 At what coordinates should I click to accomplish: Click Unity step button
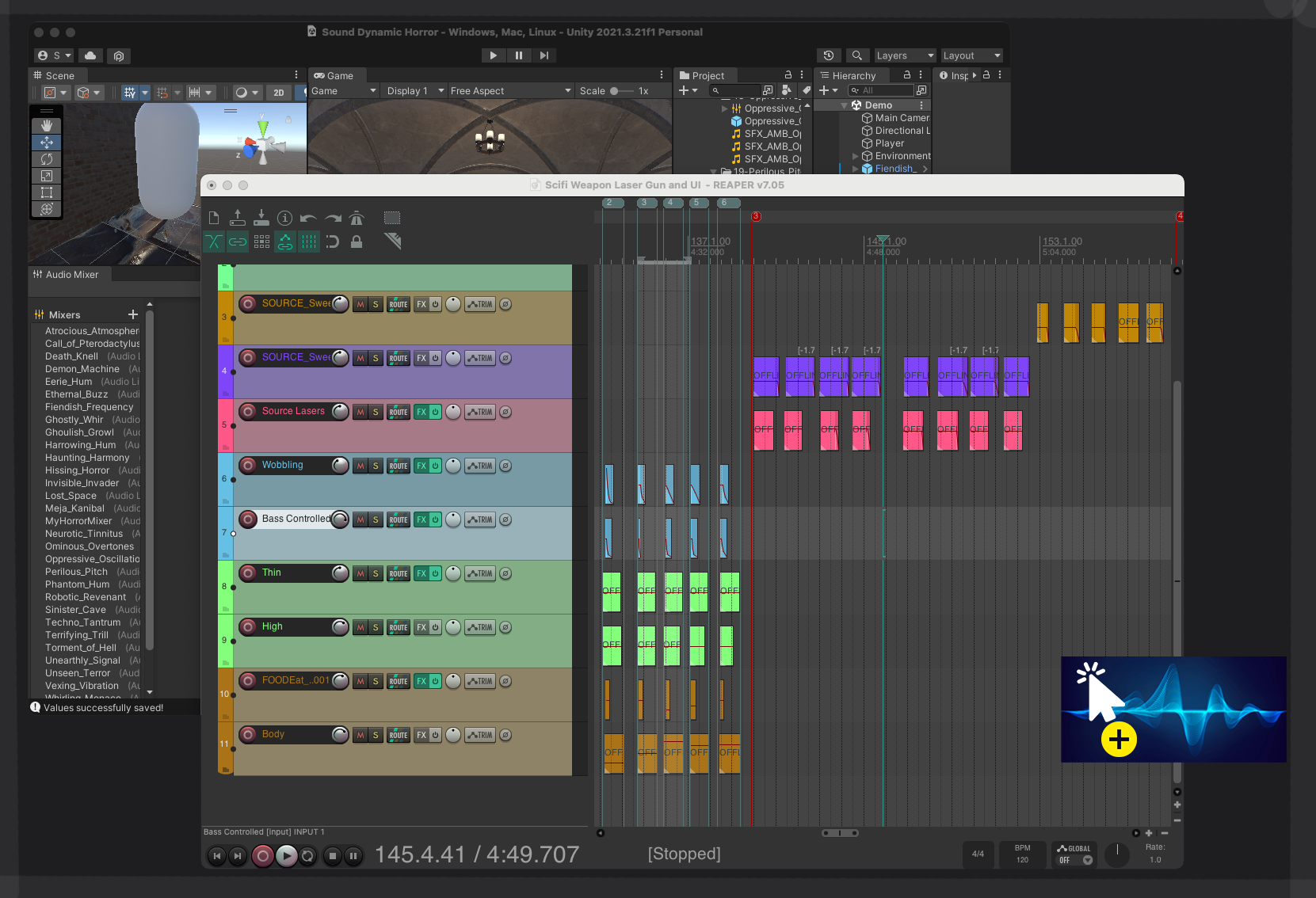[x=544, y=55]
